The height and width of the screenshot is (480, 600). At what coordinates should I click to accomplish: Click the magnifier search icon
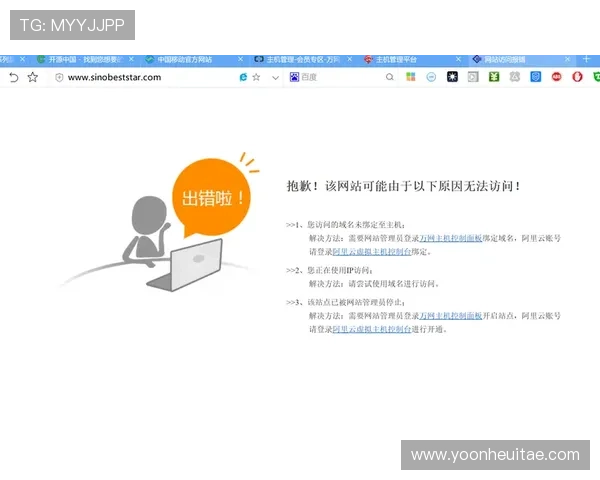(x=390, y=77)
